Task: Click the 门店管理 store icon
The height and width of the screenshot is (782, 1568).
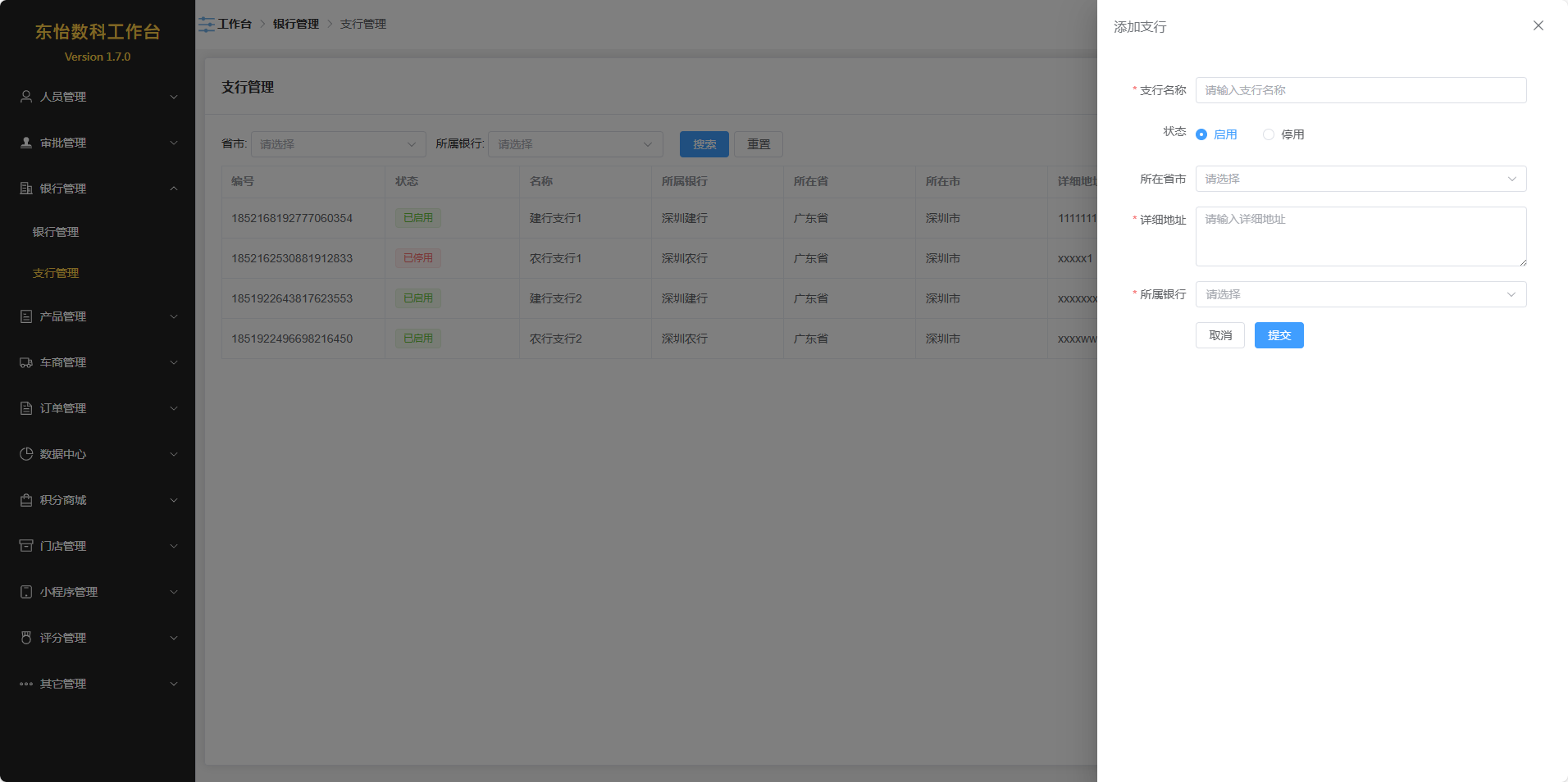Action: coord(26,546)
